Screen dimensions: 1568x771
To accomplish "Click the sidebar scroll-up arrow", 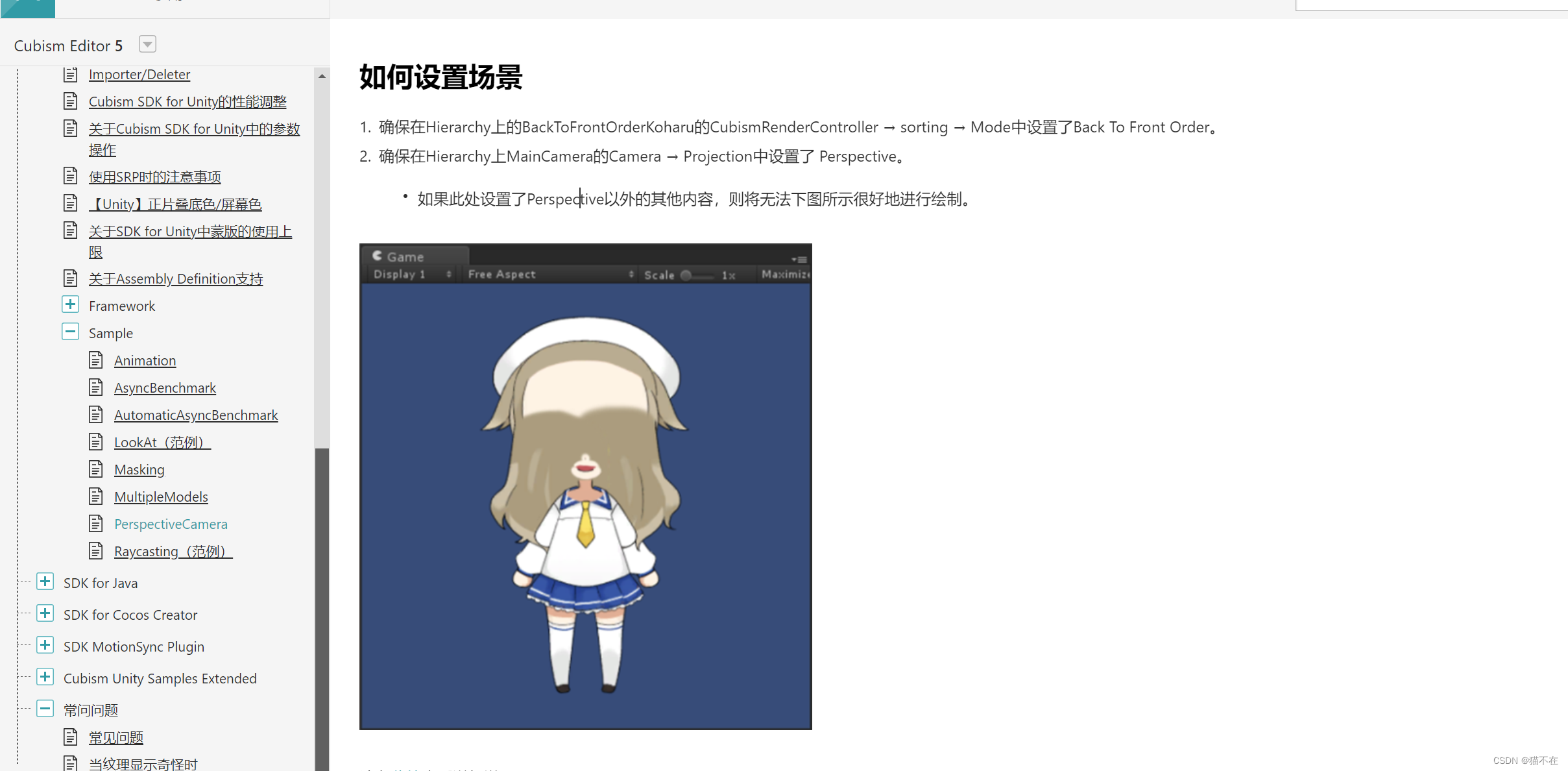I will tap(322, 76).
